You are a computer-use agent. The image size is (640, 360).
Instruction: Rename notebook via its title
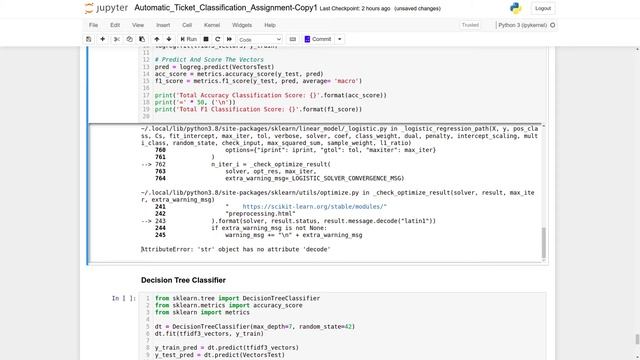(x=225, y=8)
